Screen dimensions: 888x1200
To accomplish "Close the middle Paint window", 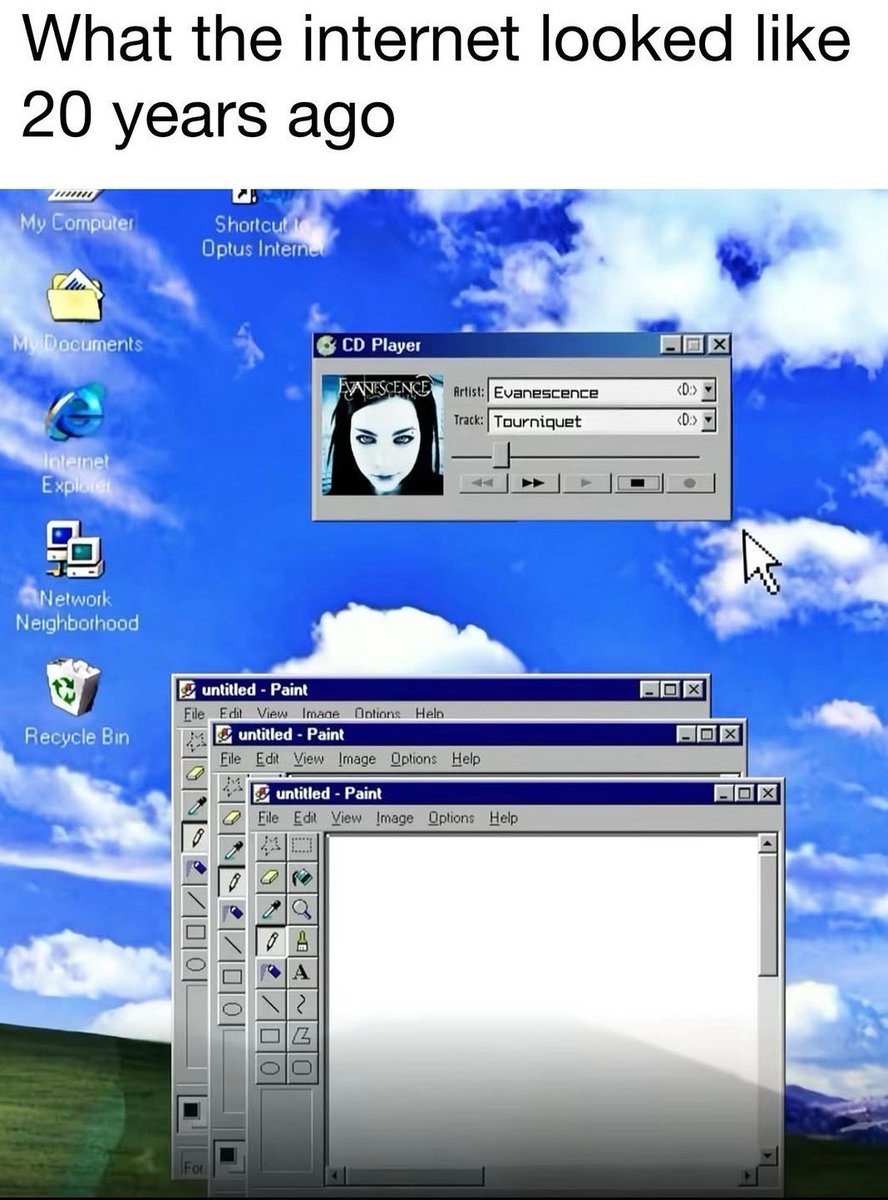I will point(729,735).
